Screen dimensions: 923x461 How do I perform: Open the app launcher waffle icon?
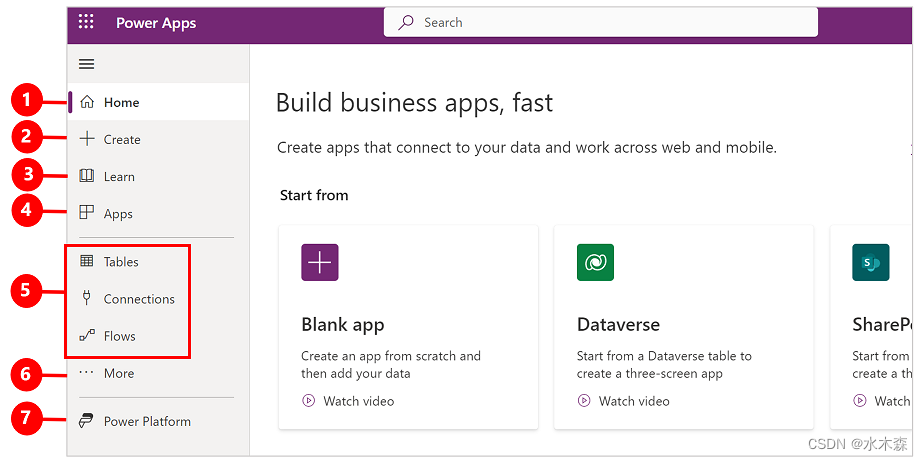[x=87, y=22]
